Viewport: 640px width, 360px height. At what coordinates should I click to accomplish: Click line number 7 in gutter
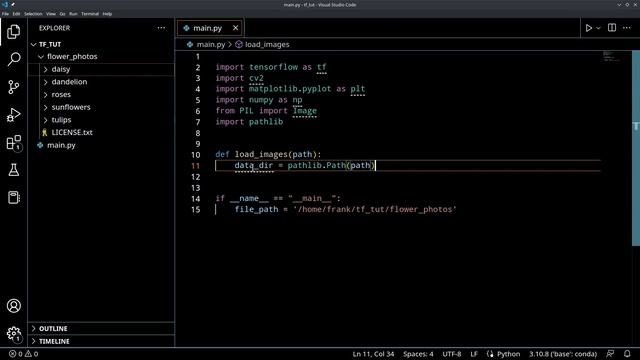[198, 122]
